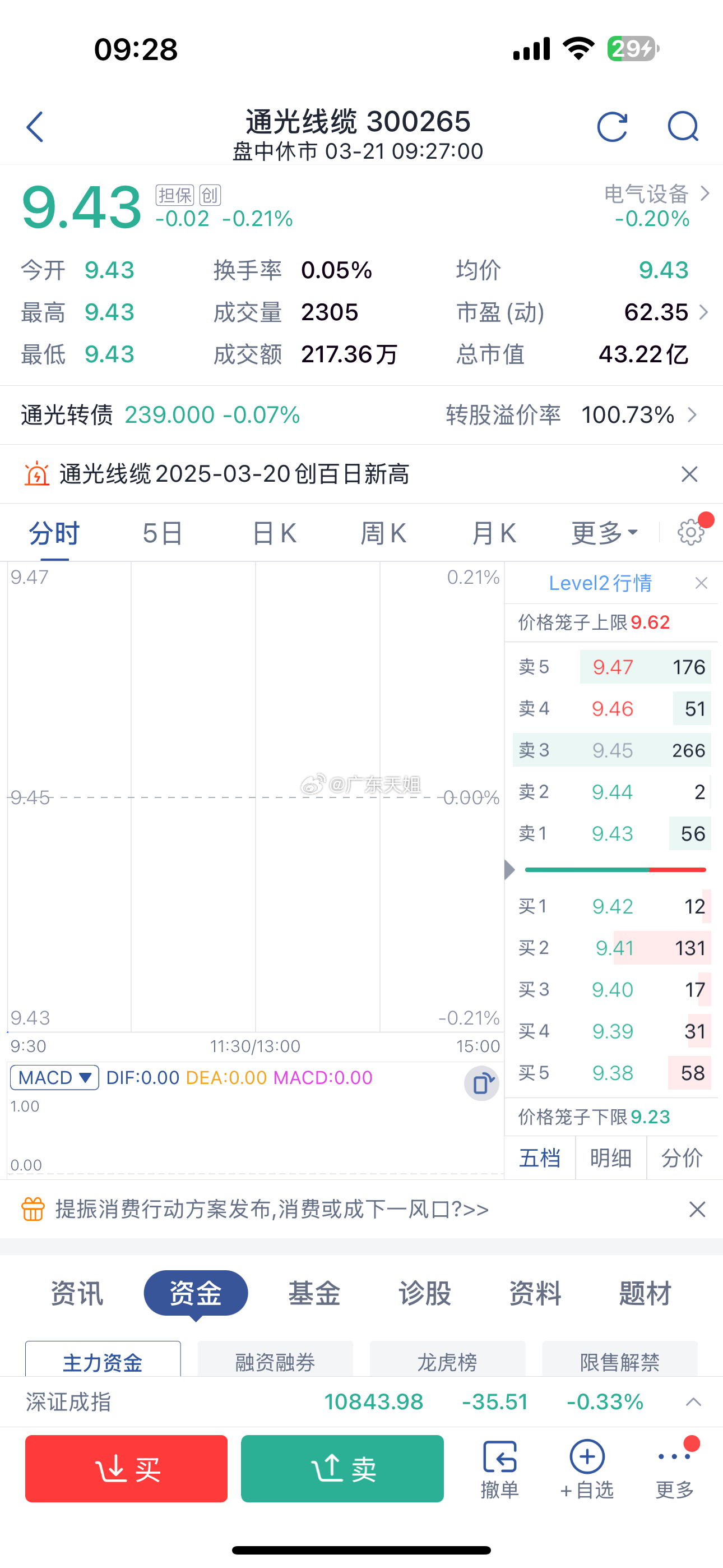Select 买5 row at 9.38
The height and width of the screenshot is (1568, 723).
pyautogui.click(x=611, y=1072)
